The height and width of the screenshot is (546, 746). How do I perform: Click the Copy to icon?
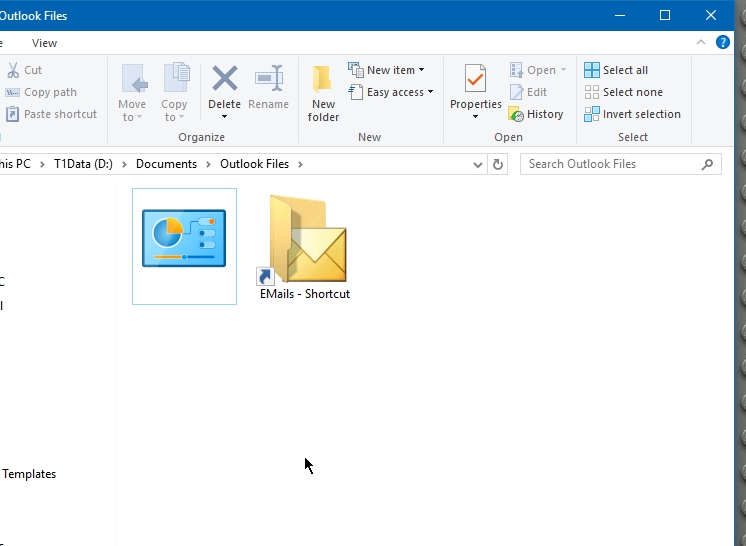pos(175,80)
